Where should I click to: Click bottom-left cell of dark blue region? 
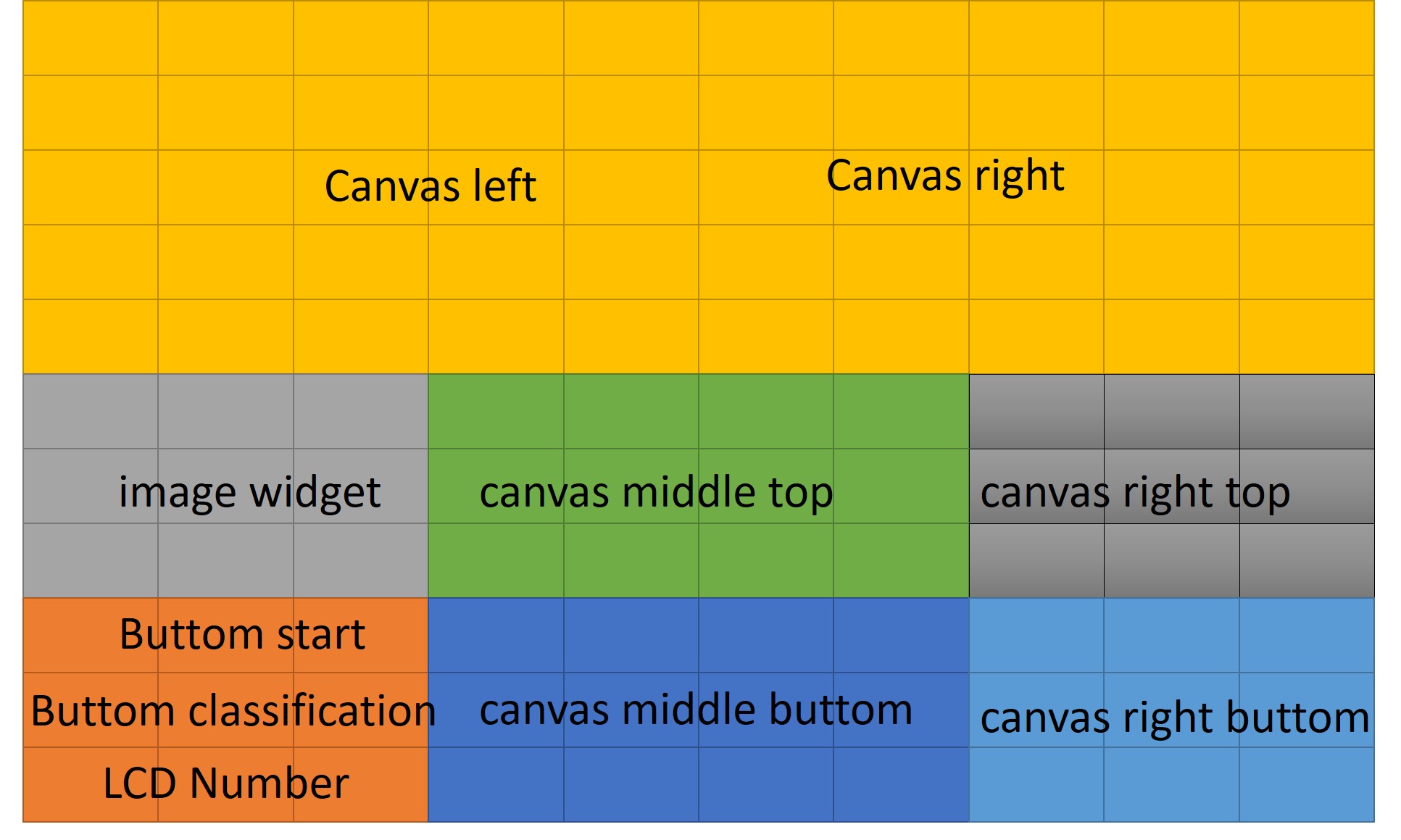click(x=496, y=784)
